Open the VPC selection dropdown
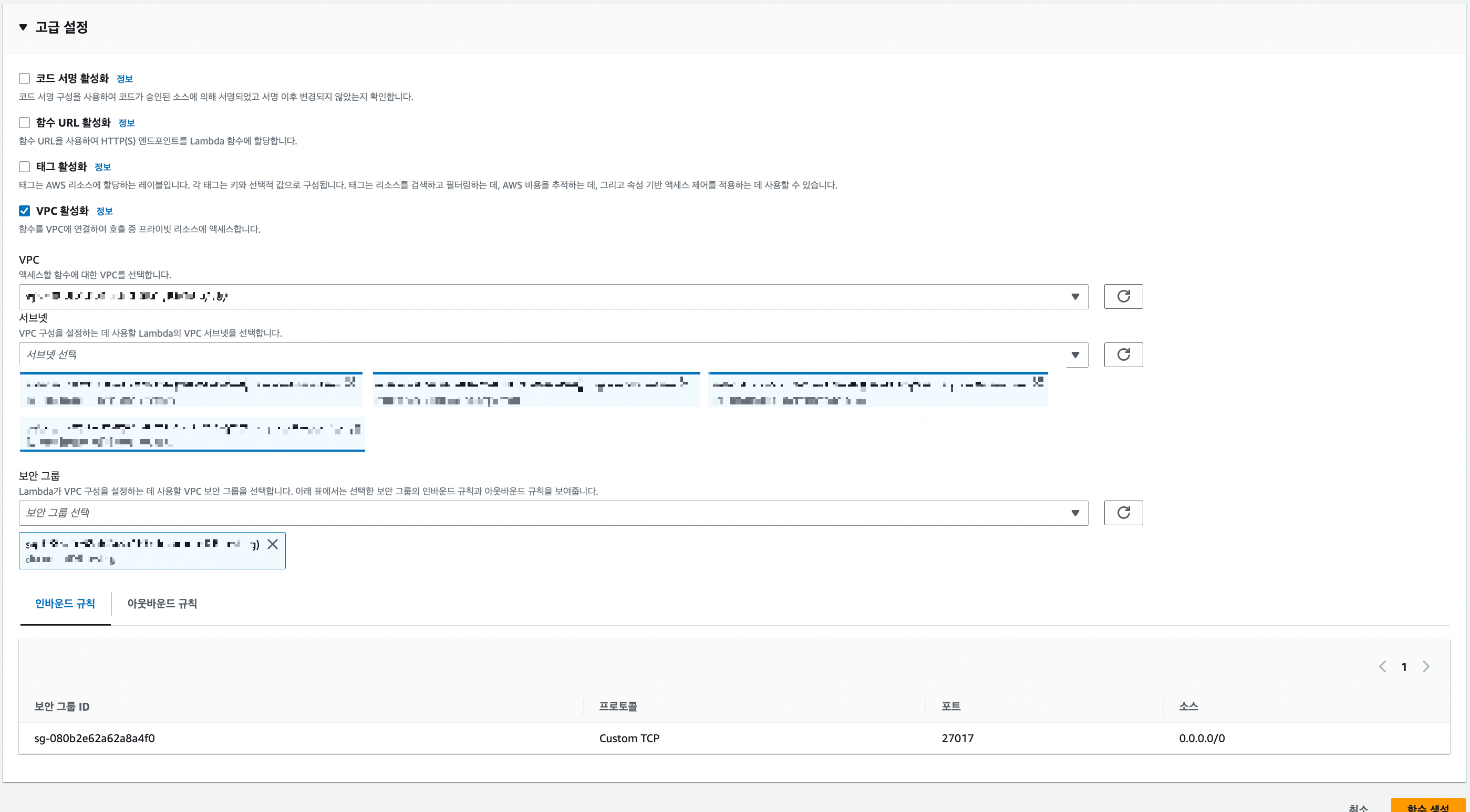The height and width of the screenshot is (812, 1470). pos(552,297)
